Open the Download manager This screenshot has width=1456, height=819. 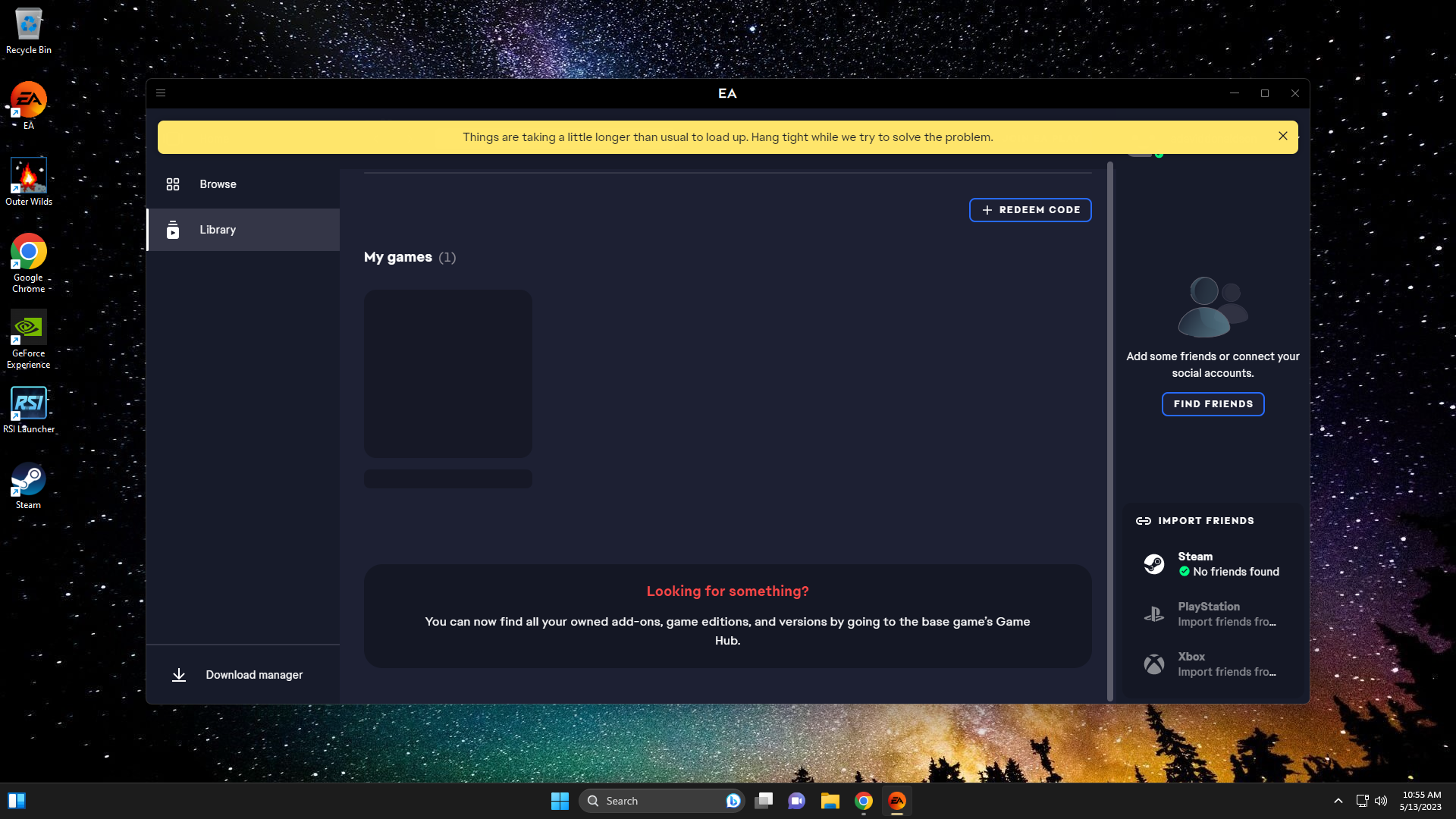click(x=243, y=675)
